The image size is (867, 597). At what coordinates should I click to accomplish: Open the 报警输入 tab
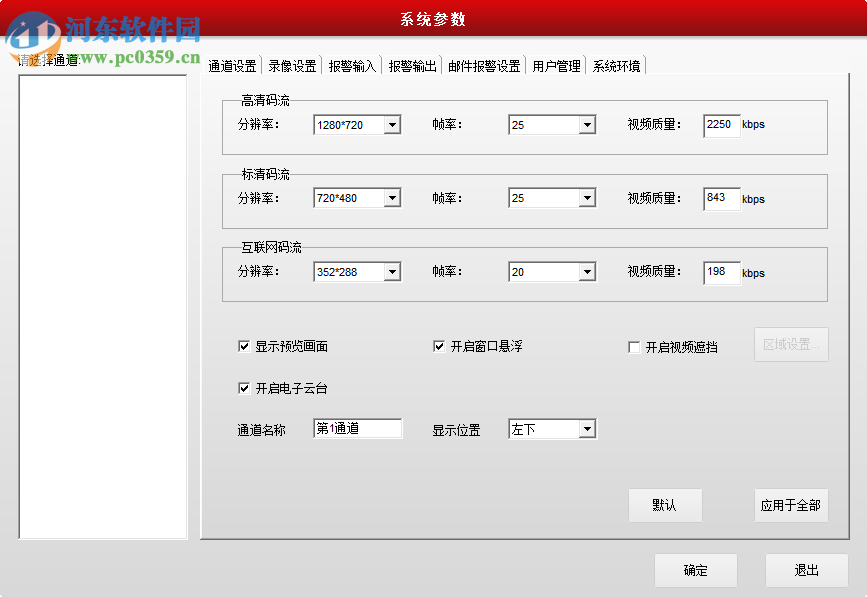point(352,64)
